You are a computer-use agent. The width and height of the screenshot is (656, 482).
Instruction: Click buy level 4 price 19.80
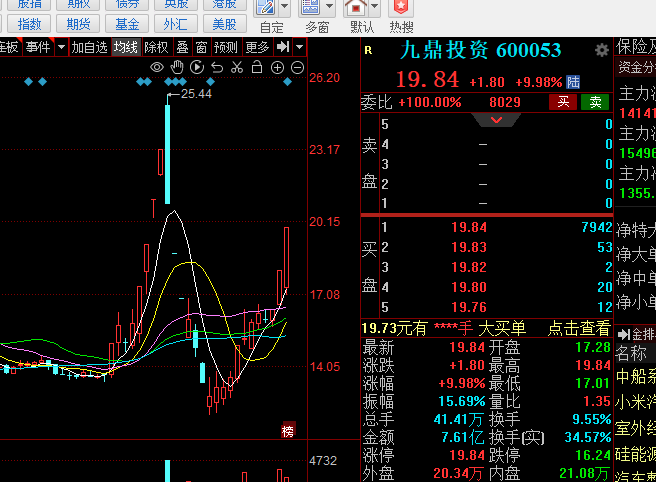point(469,287)
